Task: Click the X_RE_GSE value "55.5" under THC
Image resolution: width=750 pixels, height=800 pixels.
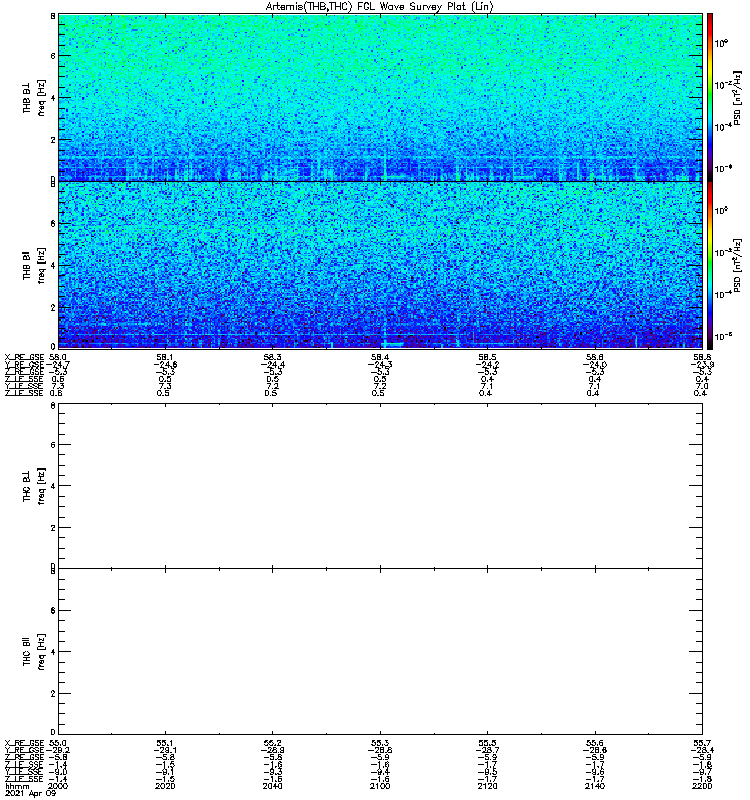Action: pyautogui.click(x=487, y=743)
